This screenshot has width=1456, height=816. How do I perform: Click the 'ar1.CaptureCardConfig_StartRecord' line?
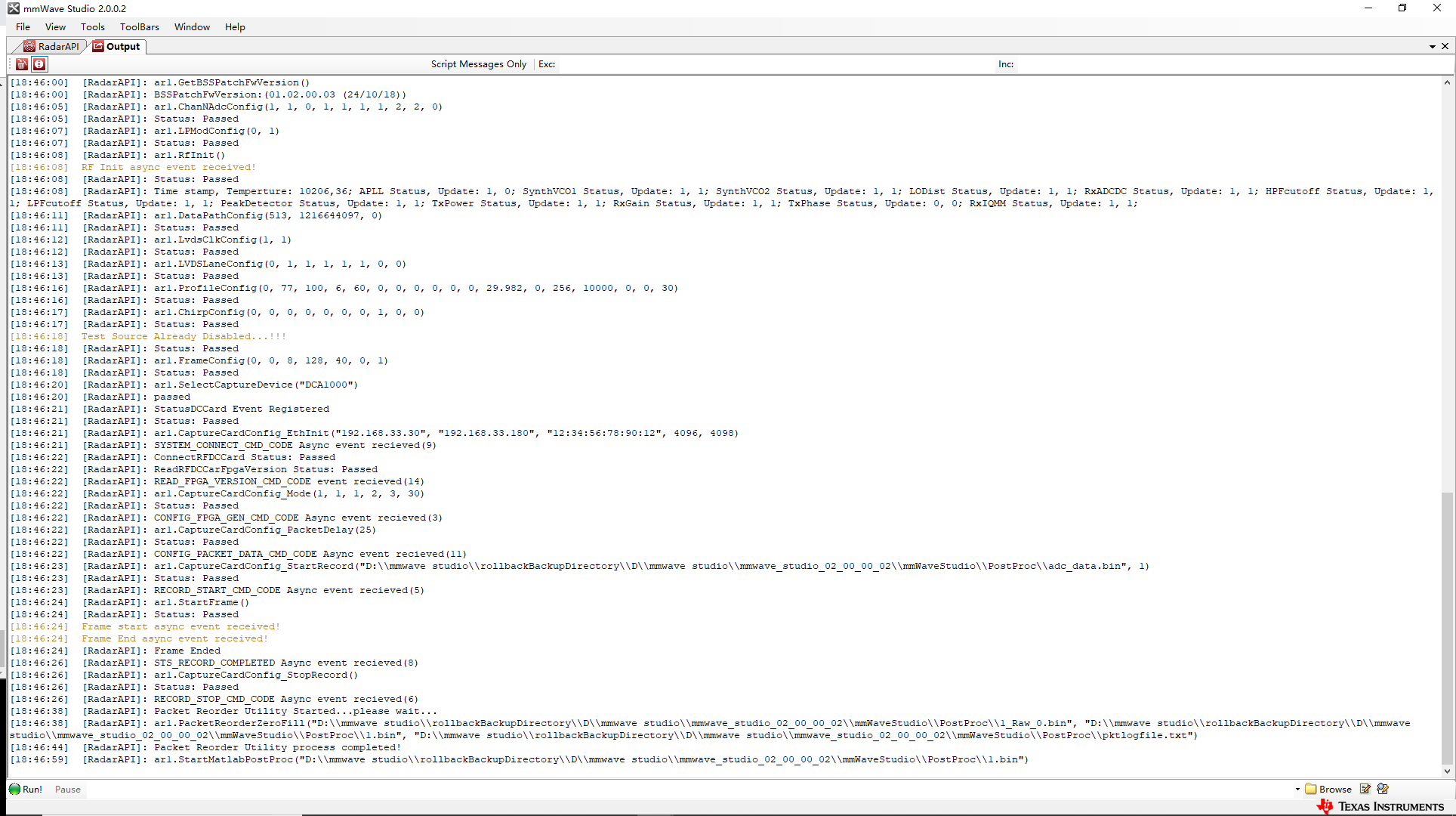(652, 566)
